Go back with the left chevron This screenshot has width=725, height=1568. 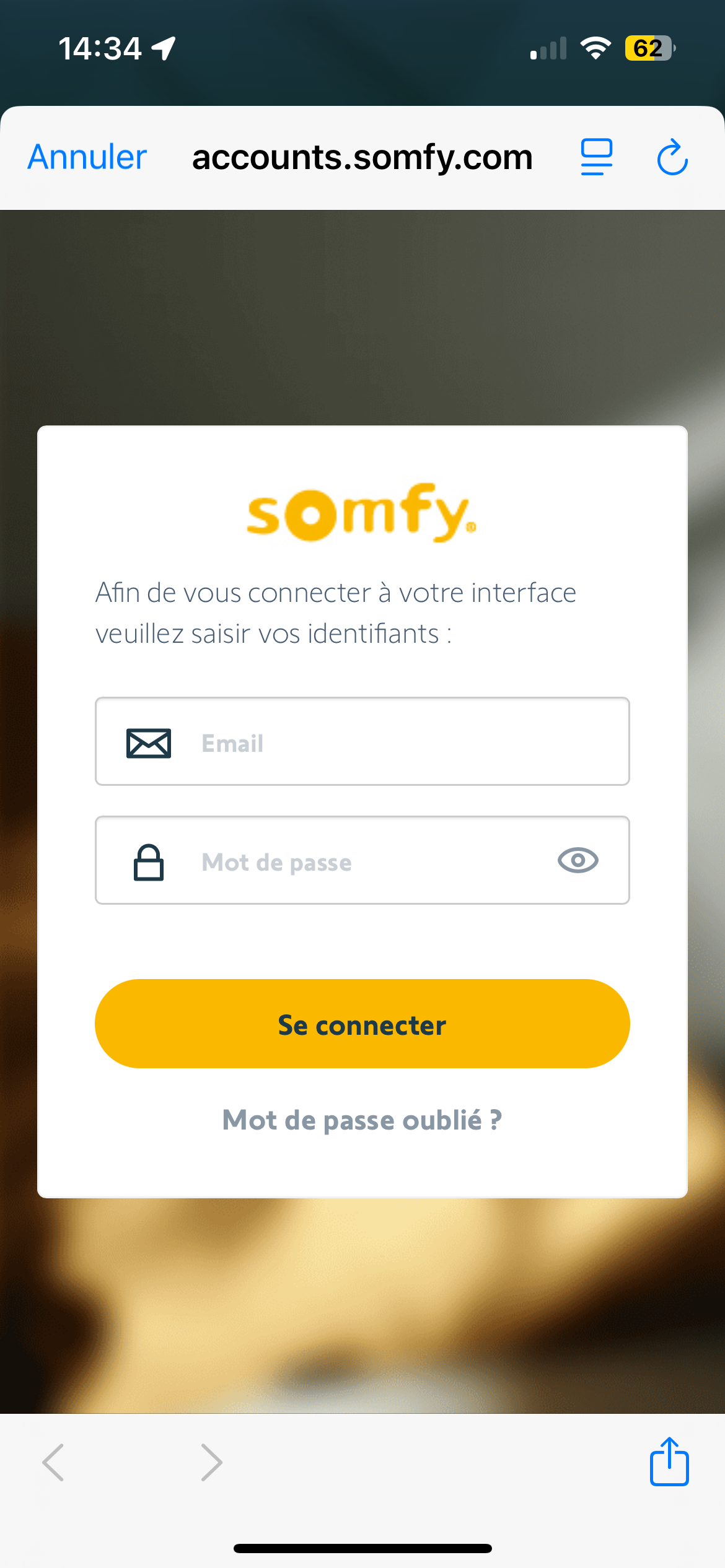point(53,1463)
